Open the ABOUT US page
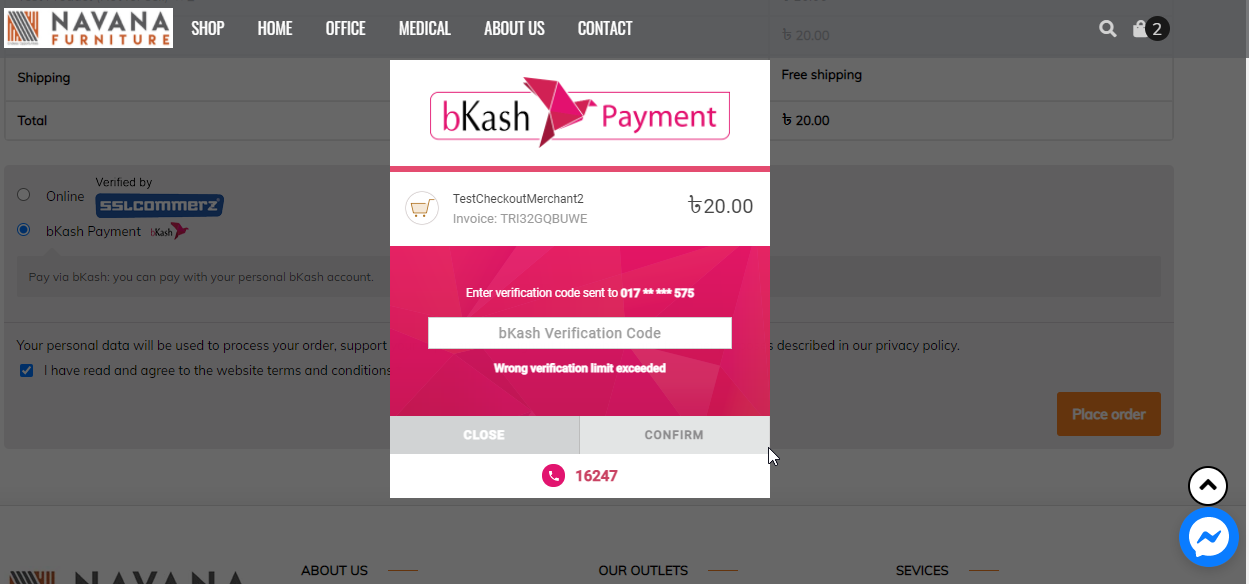Image resolution: width=1249 pixels, height=584 pixels. [x=514, y=28]
